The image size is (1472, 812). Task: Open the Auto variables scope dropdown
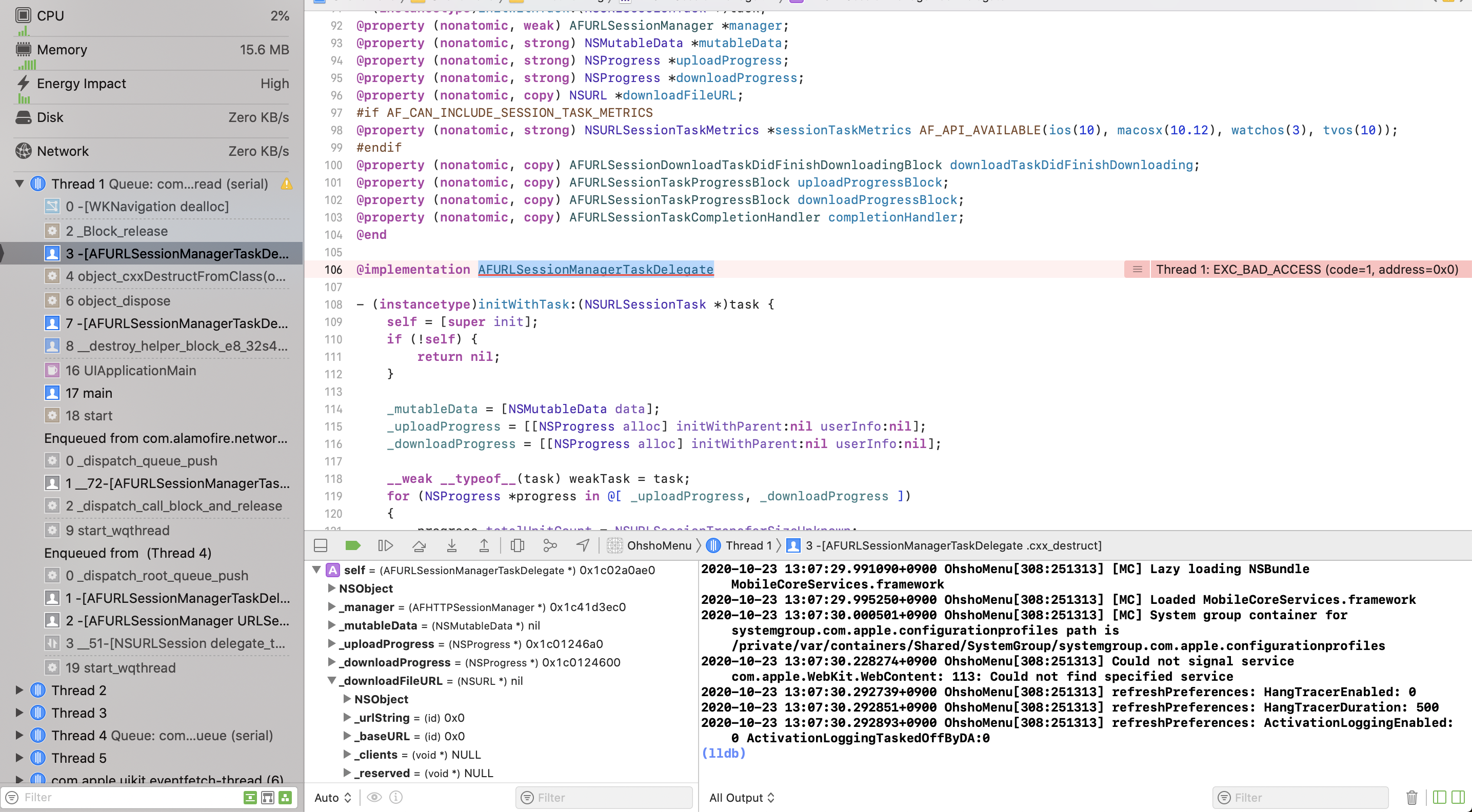coord(333,797)
